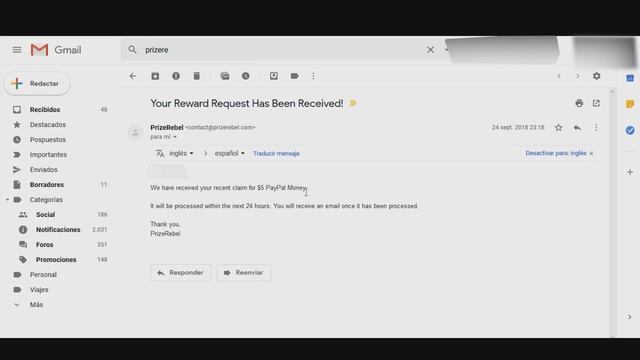The width and height of the screenshot is (640, 360).
Task: Open message more options beside reply arrow
Action: [x=596, y=128]
